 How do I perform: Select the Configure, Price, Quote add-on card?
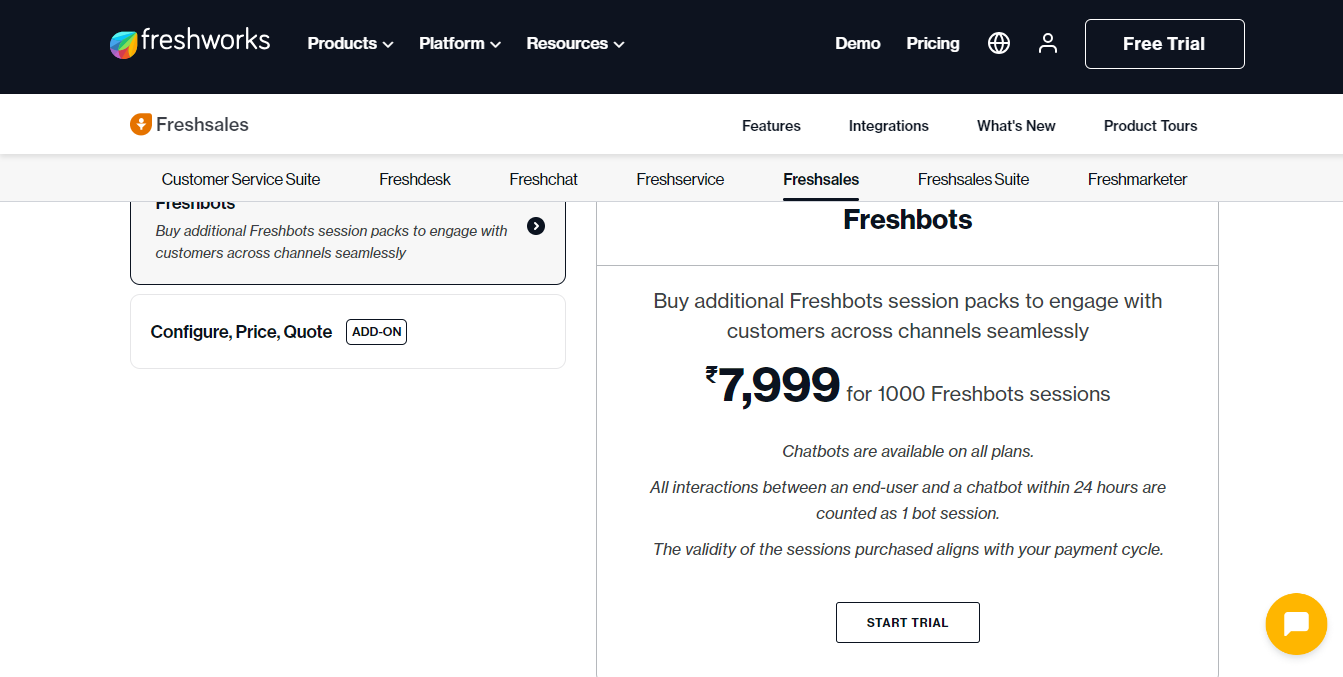click(x=348, y=331)
